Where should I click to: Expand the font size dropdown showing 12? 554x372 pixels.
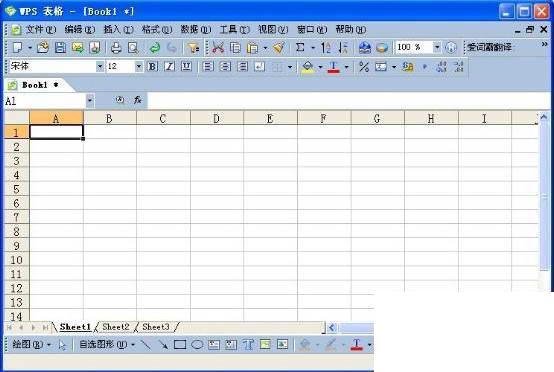tap(139, 66)
